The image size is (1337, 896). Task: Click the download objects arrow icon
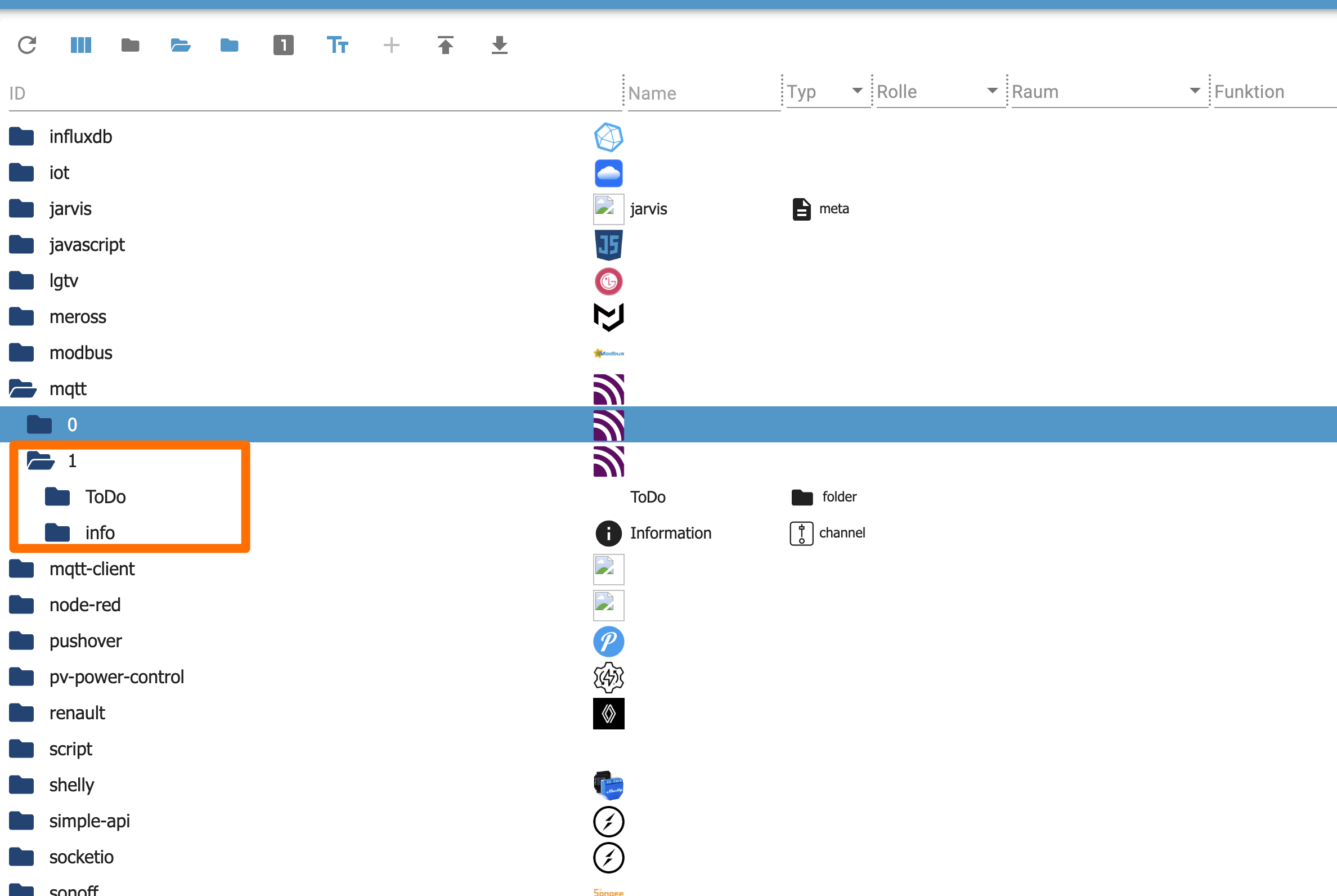499,45
